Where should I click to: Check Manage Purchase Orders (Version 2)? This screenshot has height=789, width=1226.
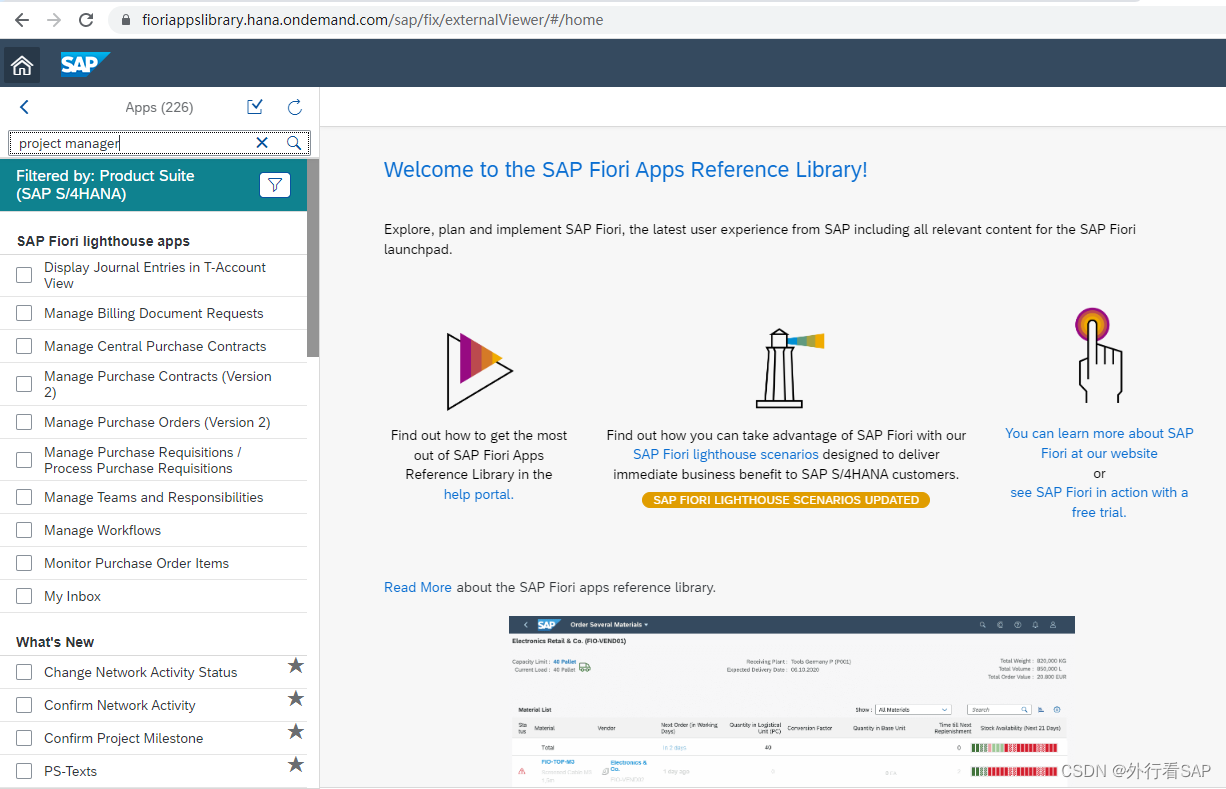(24, 422)
